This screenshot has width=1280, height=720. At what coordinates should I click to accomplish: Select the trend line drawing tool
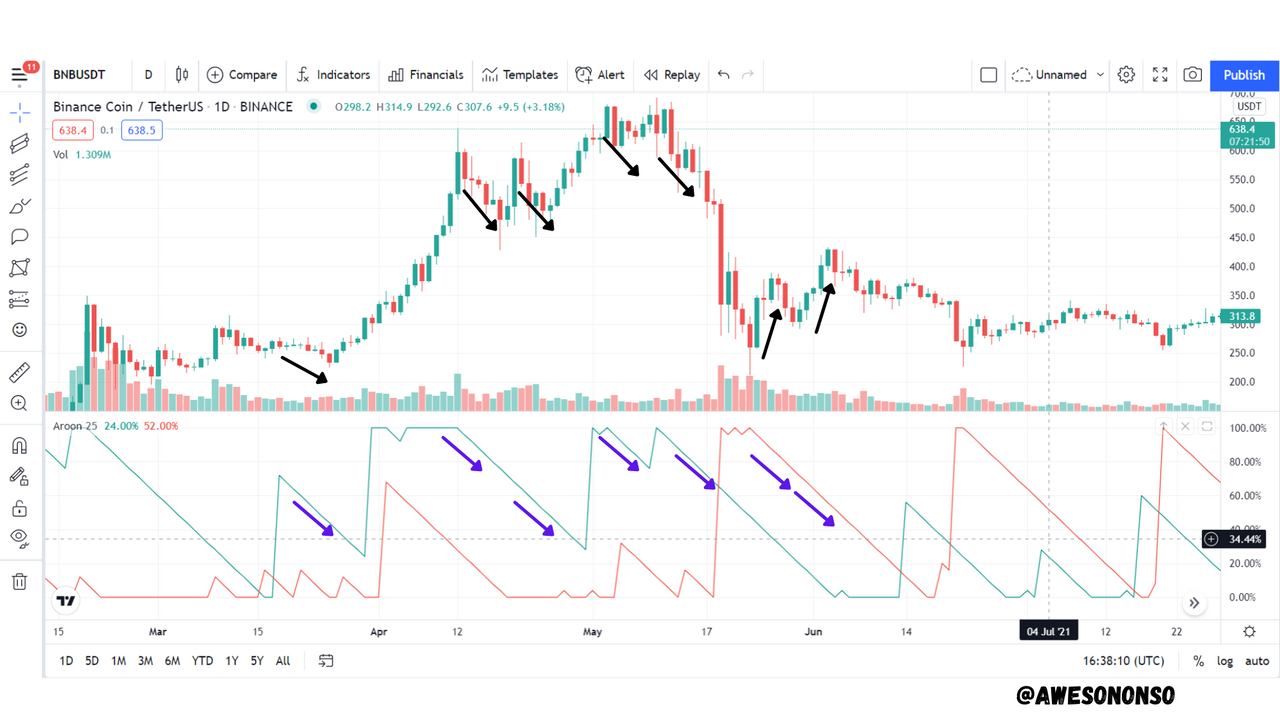(x=20, y=144)
